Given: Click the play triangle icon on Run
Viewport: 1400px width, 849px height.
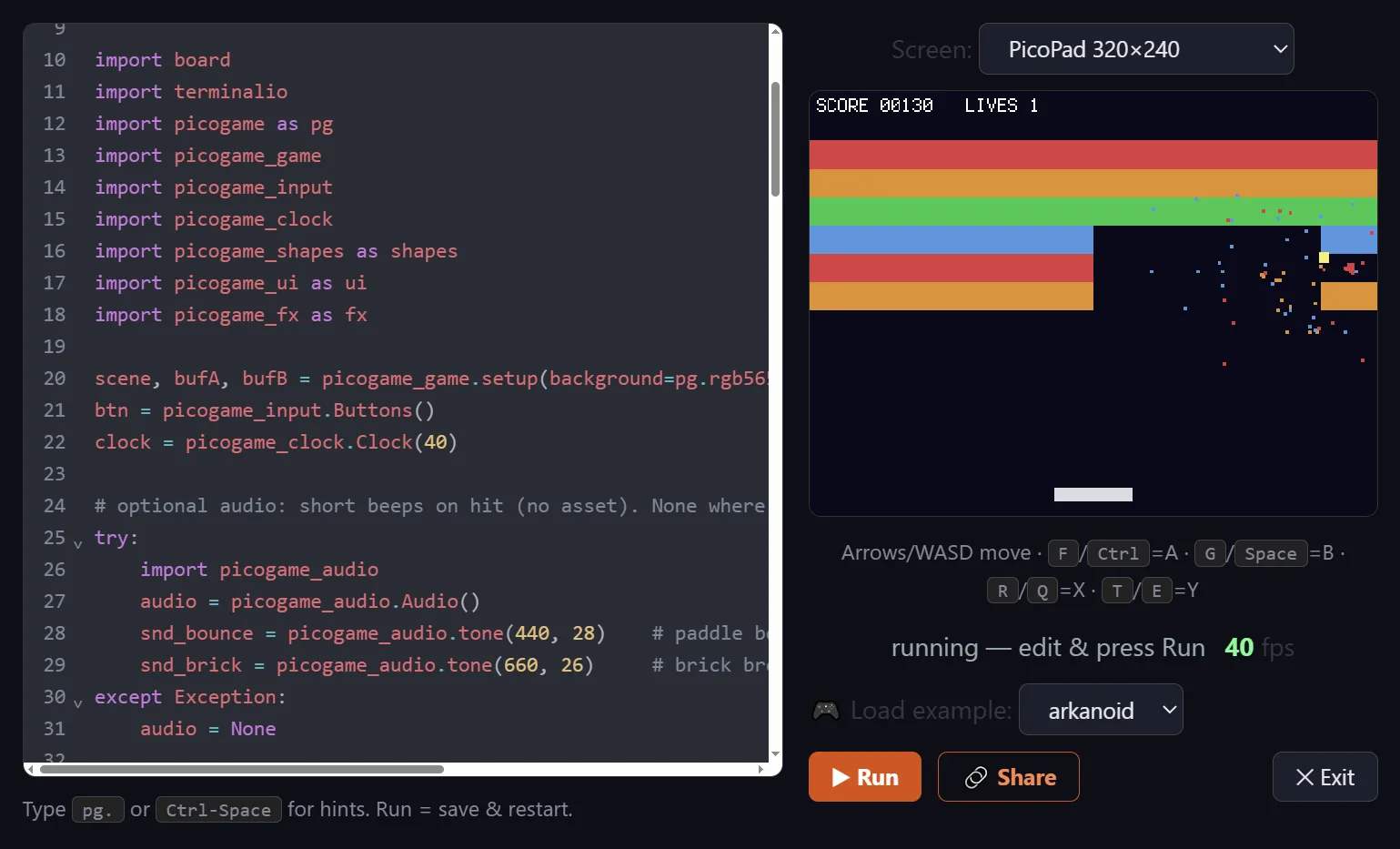Looking at the screenshot, I should click(x=841, y=777).
